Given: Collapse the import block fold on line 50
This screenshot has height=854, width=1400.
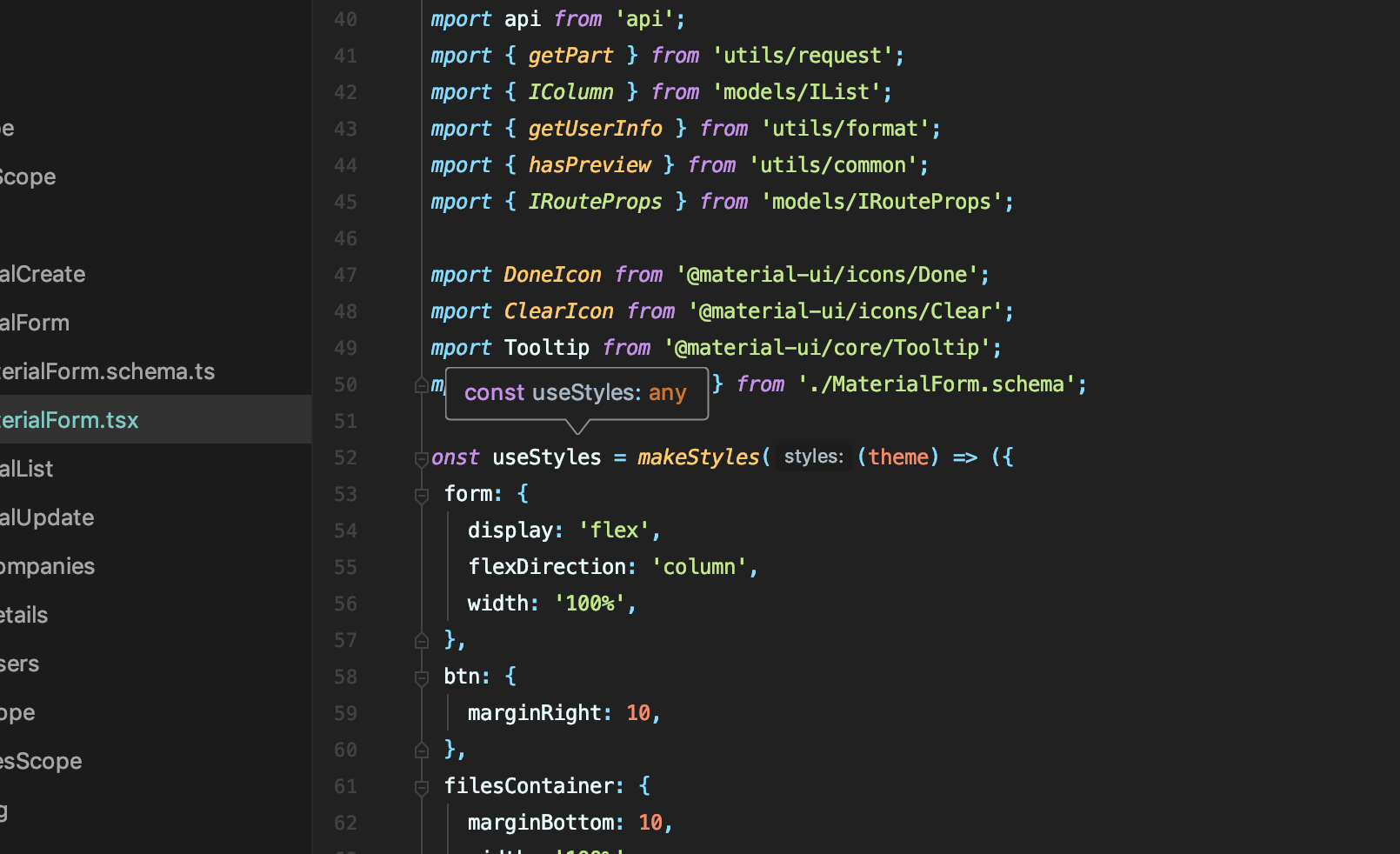Looking at the screenshot, I should (x=422, y=385).
